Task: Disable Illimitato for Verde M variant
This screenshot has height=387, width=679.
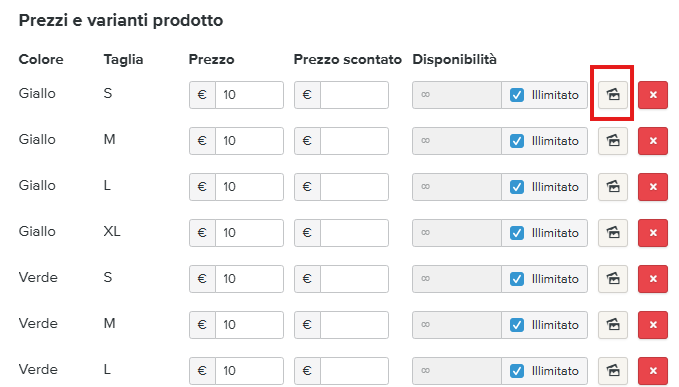Action: 517,325
